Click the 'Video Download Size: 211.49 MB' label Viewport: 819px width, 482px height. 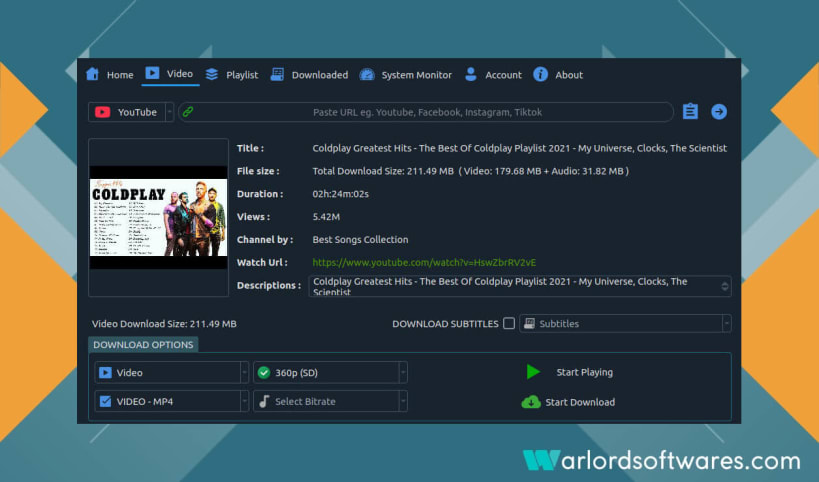tap(164, 324)
